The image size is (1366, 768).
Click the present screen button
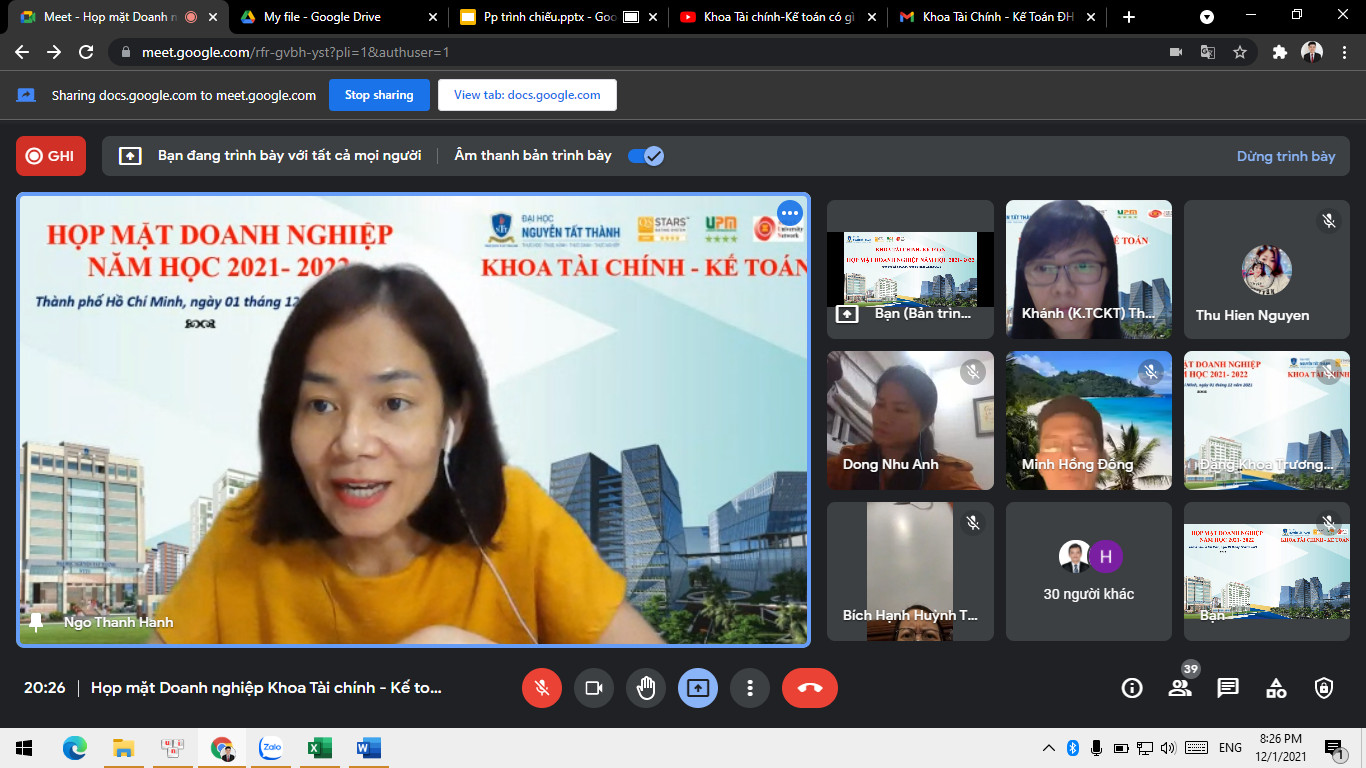click(x=698, y=688)
